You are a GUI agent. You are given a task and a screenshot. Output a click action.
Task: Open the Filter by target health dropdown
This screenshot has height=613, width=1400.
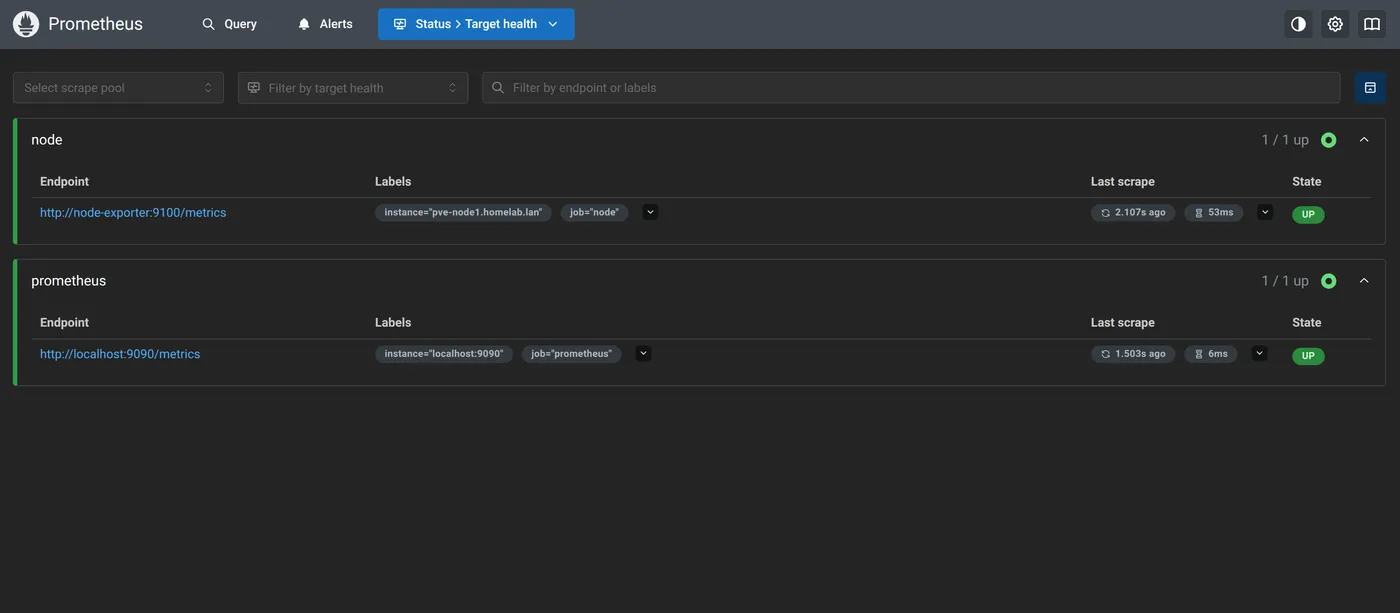[x=353, y=88]
